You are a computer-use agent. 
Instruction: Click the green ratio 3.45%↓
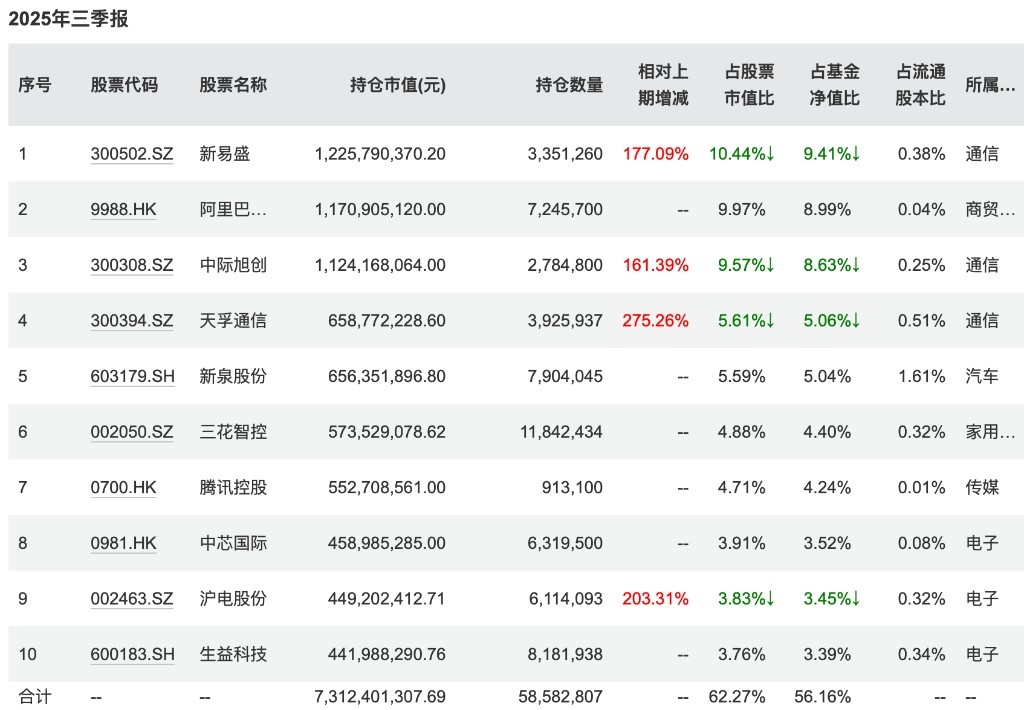831,598
